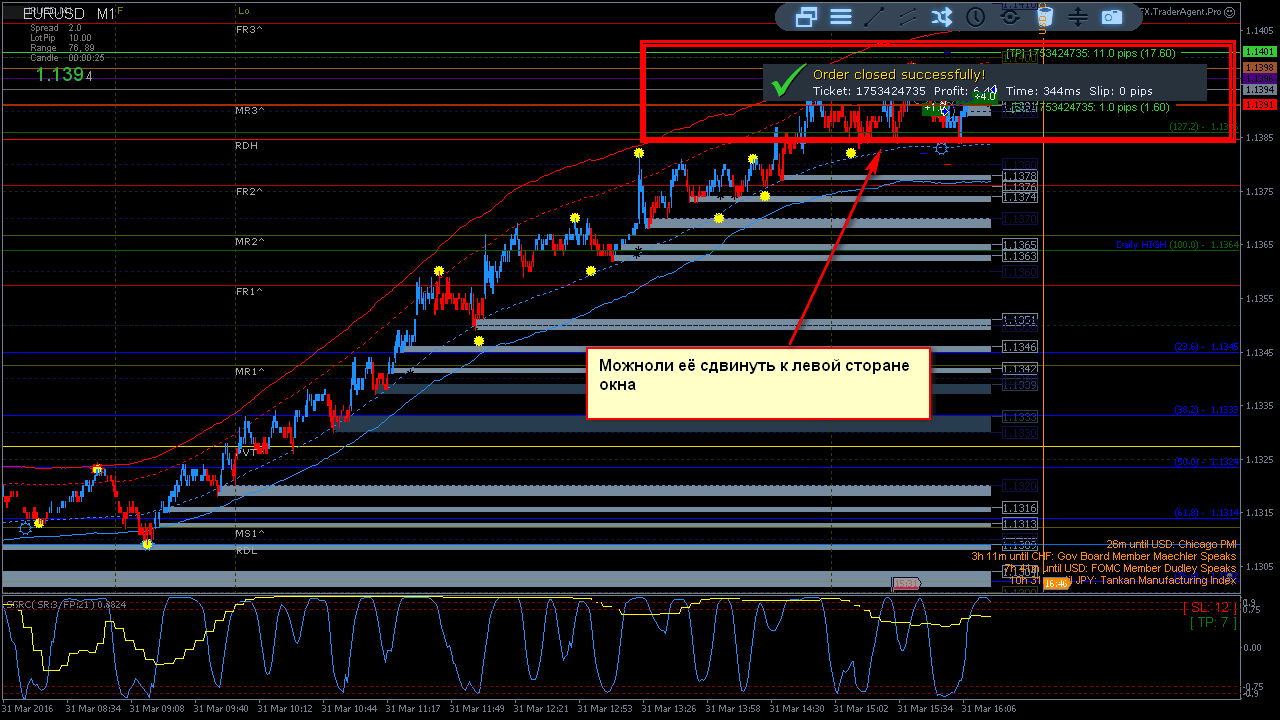Click the smiley face next to FX.TraderAgent.Pro
This screenshot has height=720, width=1280.
[x=1231, y=12]
